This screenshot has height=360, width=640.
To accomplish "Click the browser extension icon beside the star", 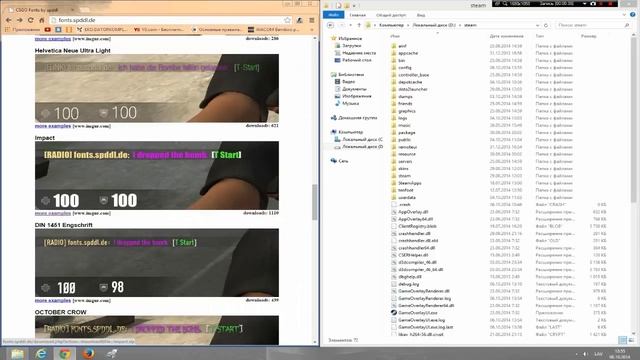I will (299, 20).
